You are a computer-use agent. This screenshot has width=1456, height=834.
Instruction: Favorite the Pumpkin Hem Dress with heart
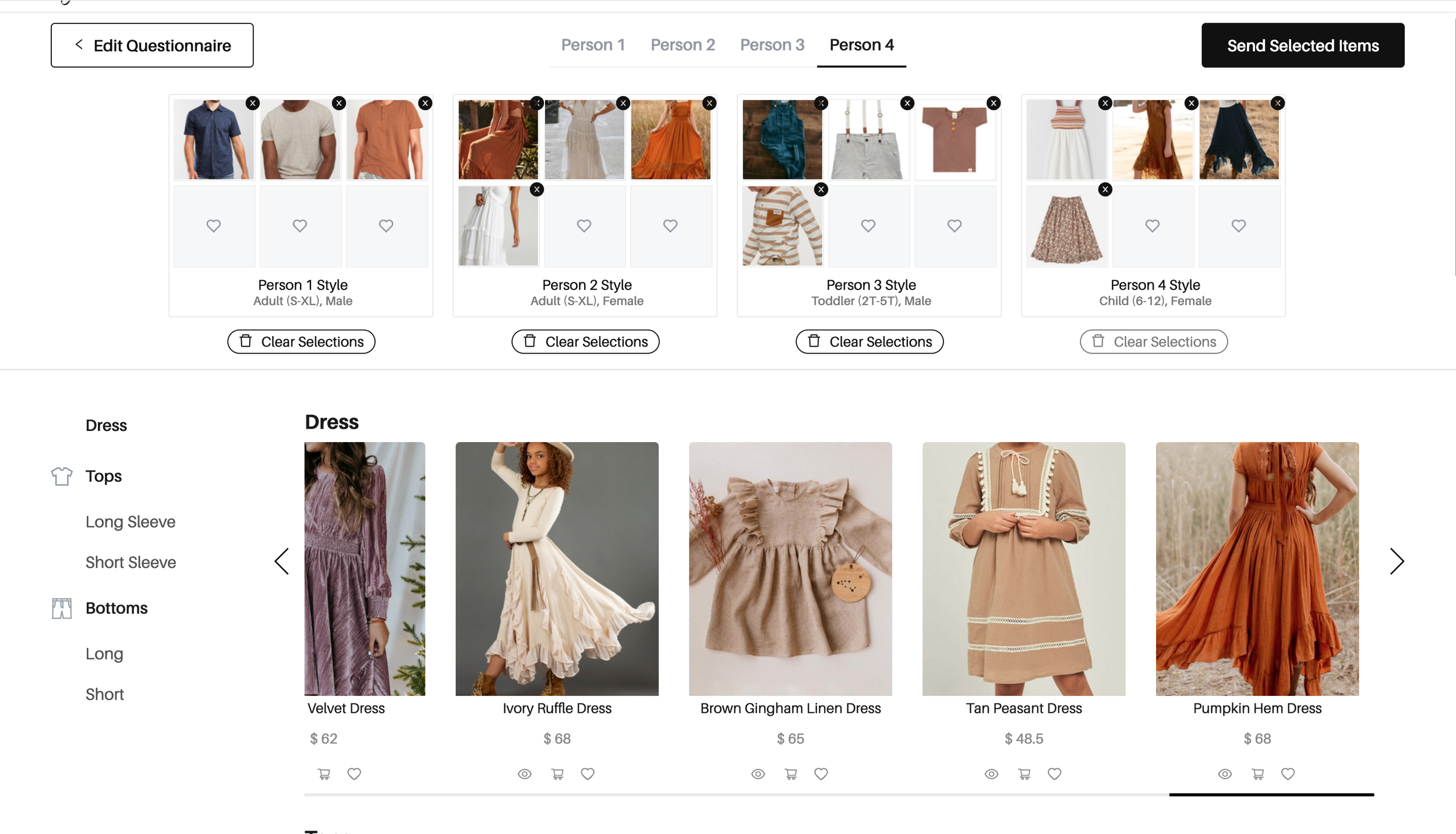[x=1288, y=774]
